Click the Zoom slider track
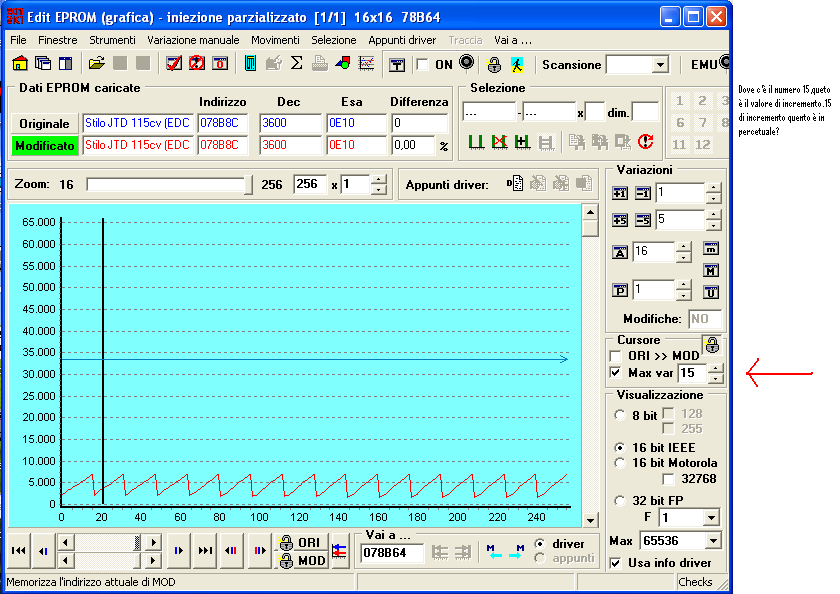 tap(169, 185)
